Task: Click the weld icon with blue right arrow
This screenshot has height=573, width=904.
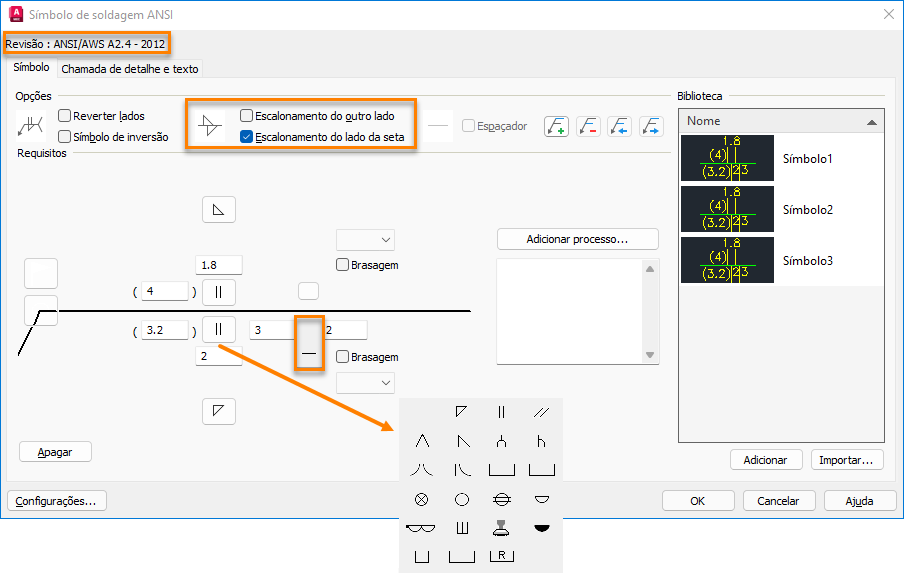Action: coord(651,126)
